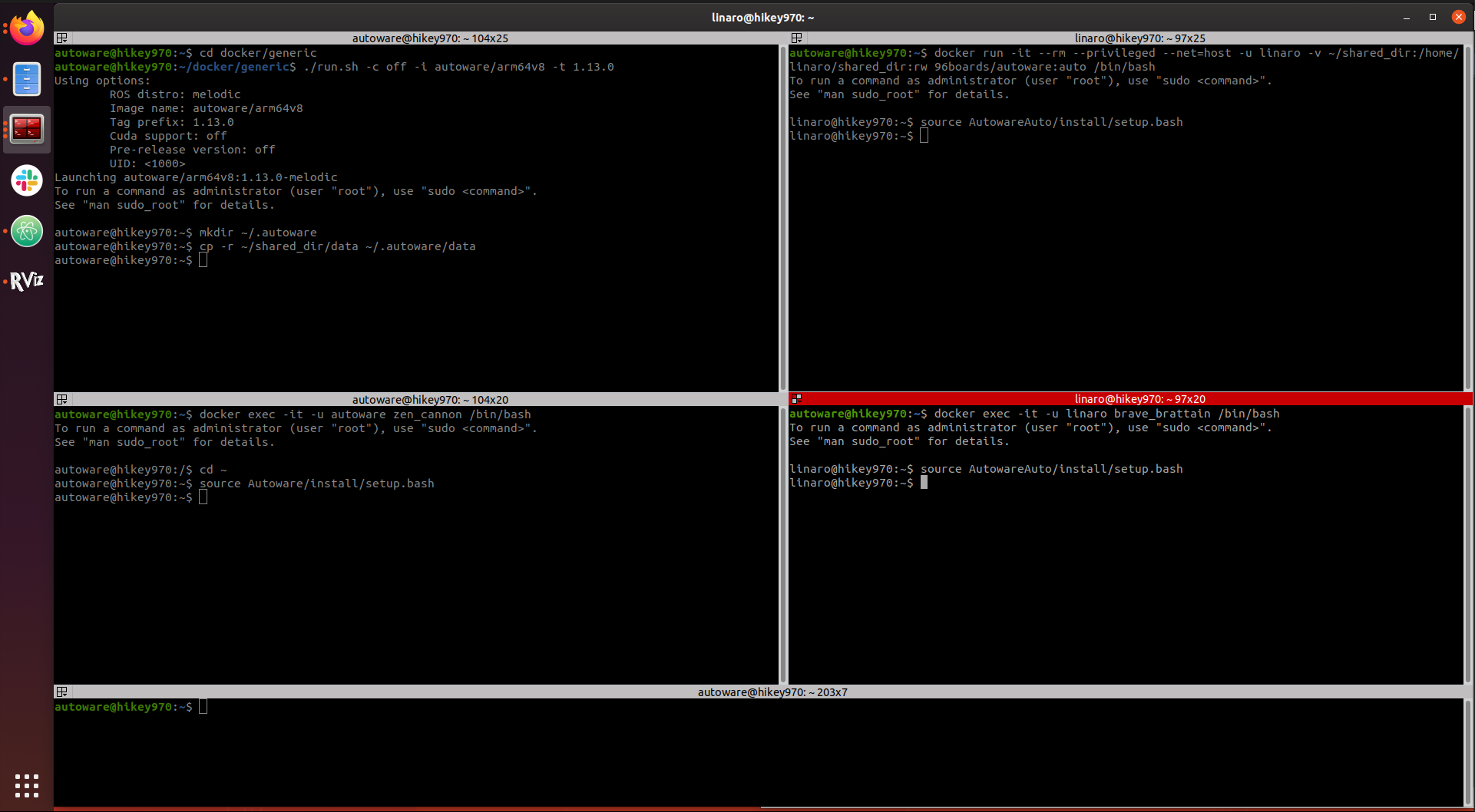The height and width of the screenshot is (812, 1475).
Task: Select the red linaro@hikey970: ~ 97x20 pane title
Action: click(x=1139, y=399)
